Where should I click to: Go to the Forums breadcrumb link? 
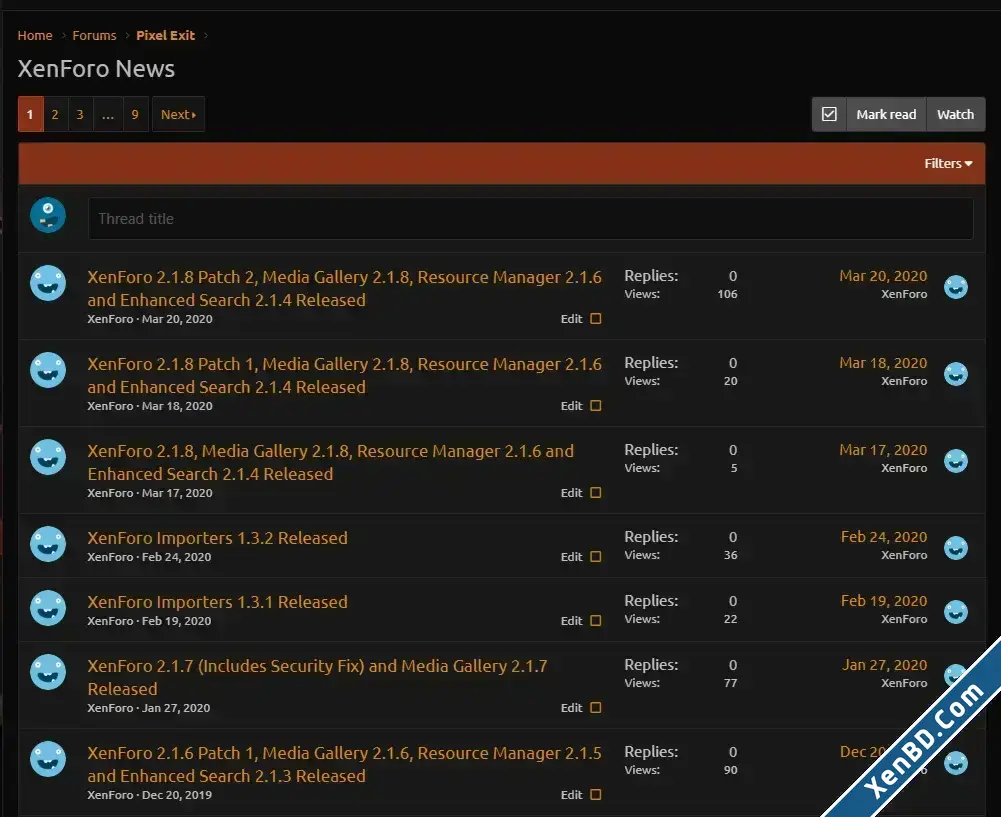(94, 35)
